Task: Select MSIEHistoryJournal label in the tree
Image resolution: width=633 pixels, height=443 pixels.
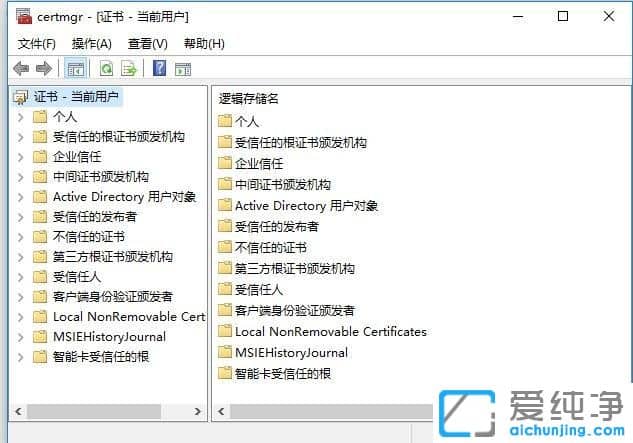Action: (x=109, y=337)
